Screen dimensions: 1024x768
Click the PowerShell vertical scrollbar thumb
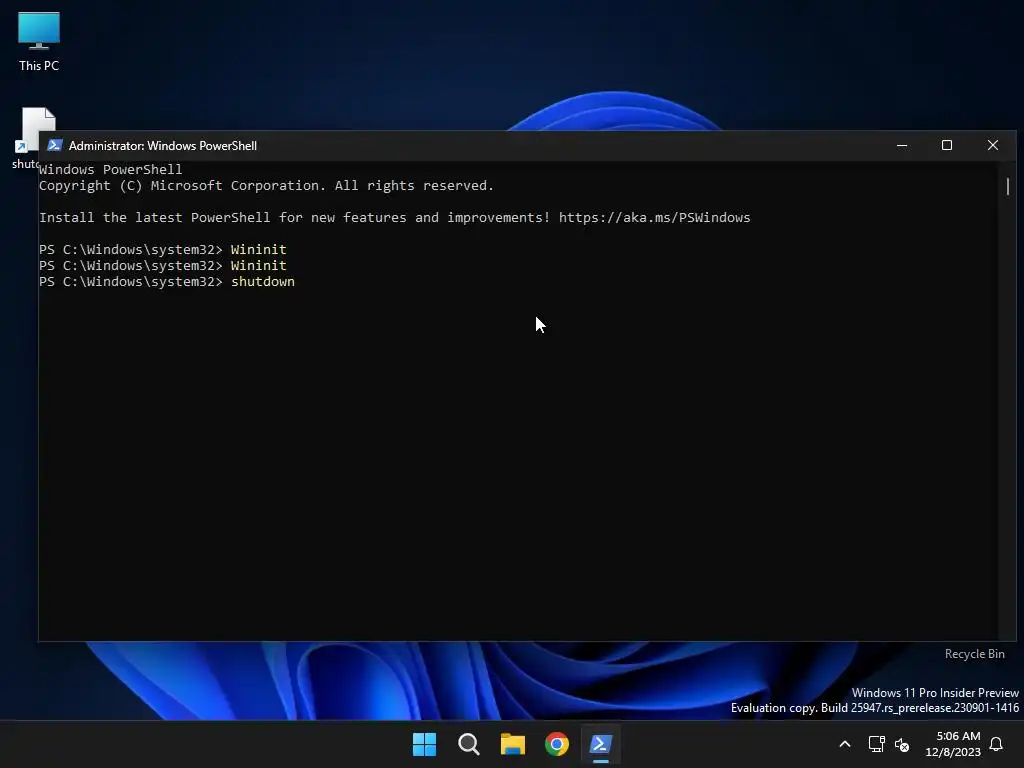(1008, 186)
